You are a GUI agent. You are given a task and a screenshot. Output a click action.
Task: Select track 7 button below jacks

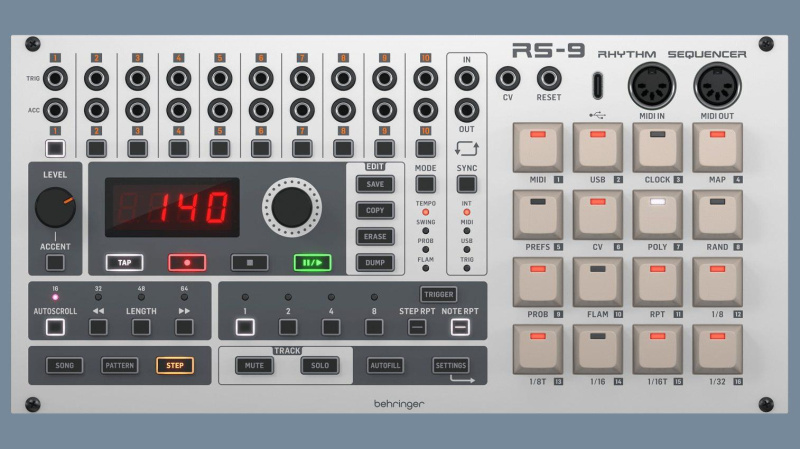(302, 148)
